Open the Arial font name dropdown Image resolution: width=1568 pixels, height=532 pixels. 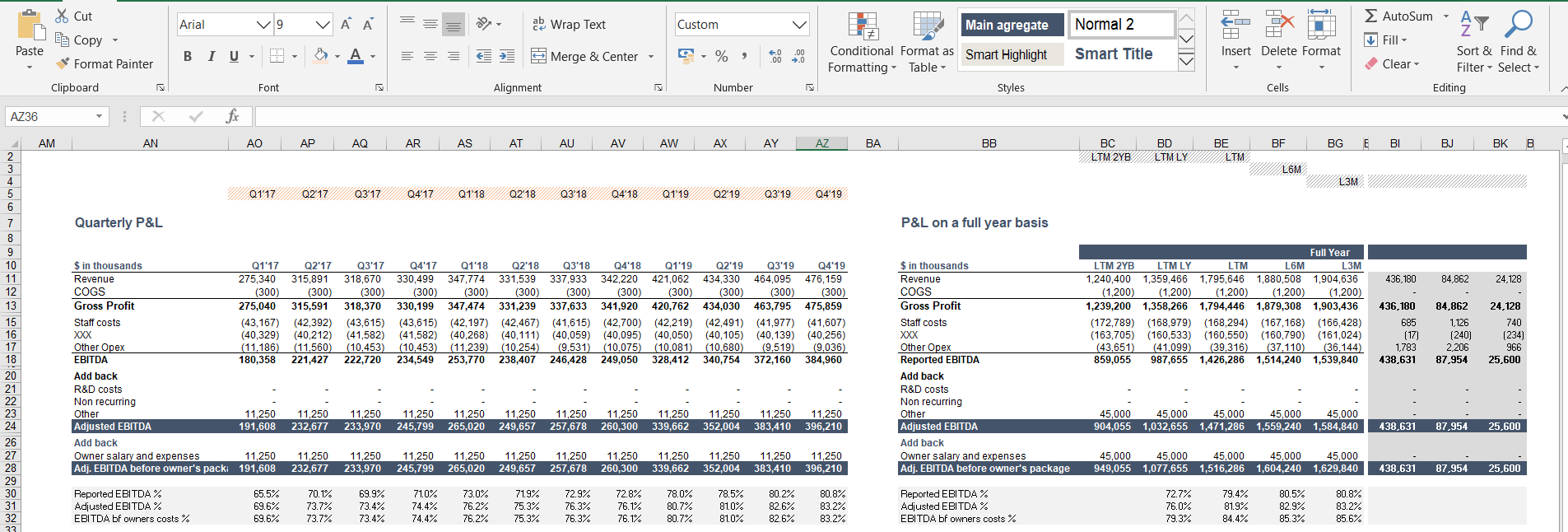click(263, 25)
